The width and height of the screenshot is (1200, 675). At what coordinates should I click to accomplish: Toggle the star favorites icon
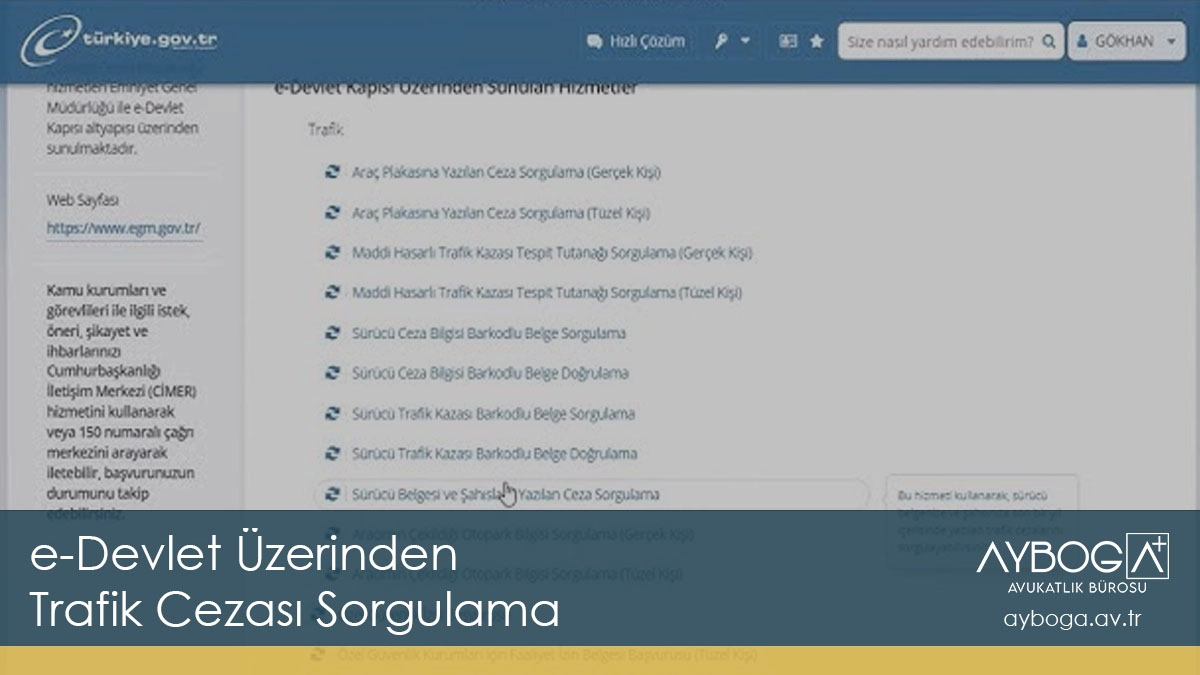click(816, 41)
